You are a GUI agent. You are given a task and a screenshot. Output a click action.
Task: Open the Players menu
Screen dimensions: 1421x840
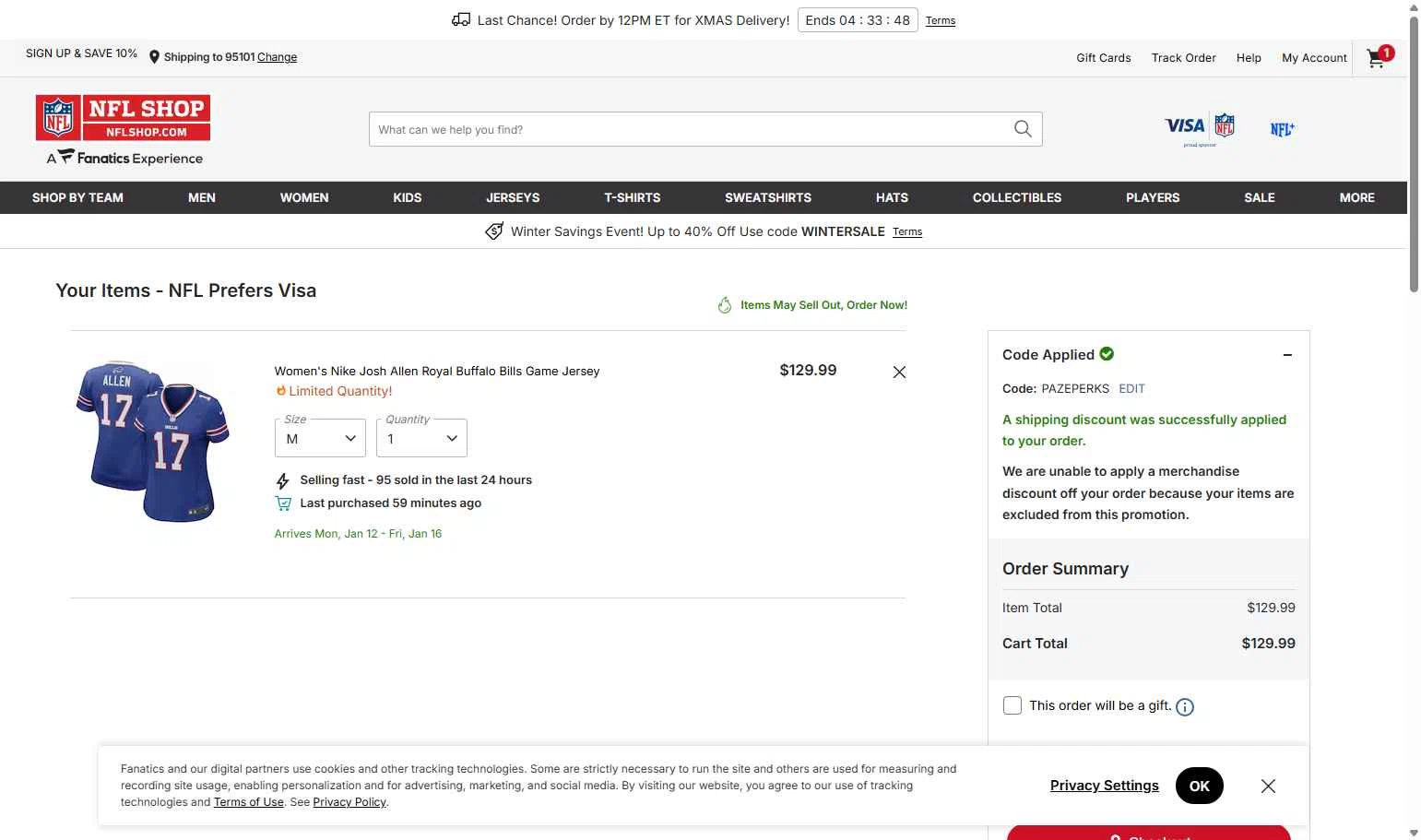pos(1153,197)
